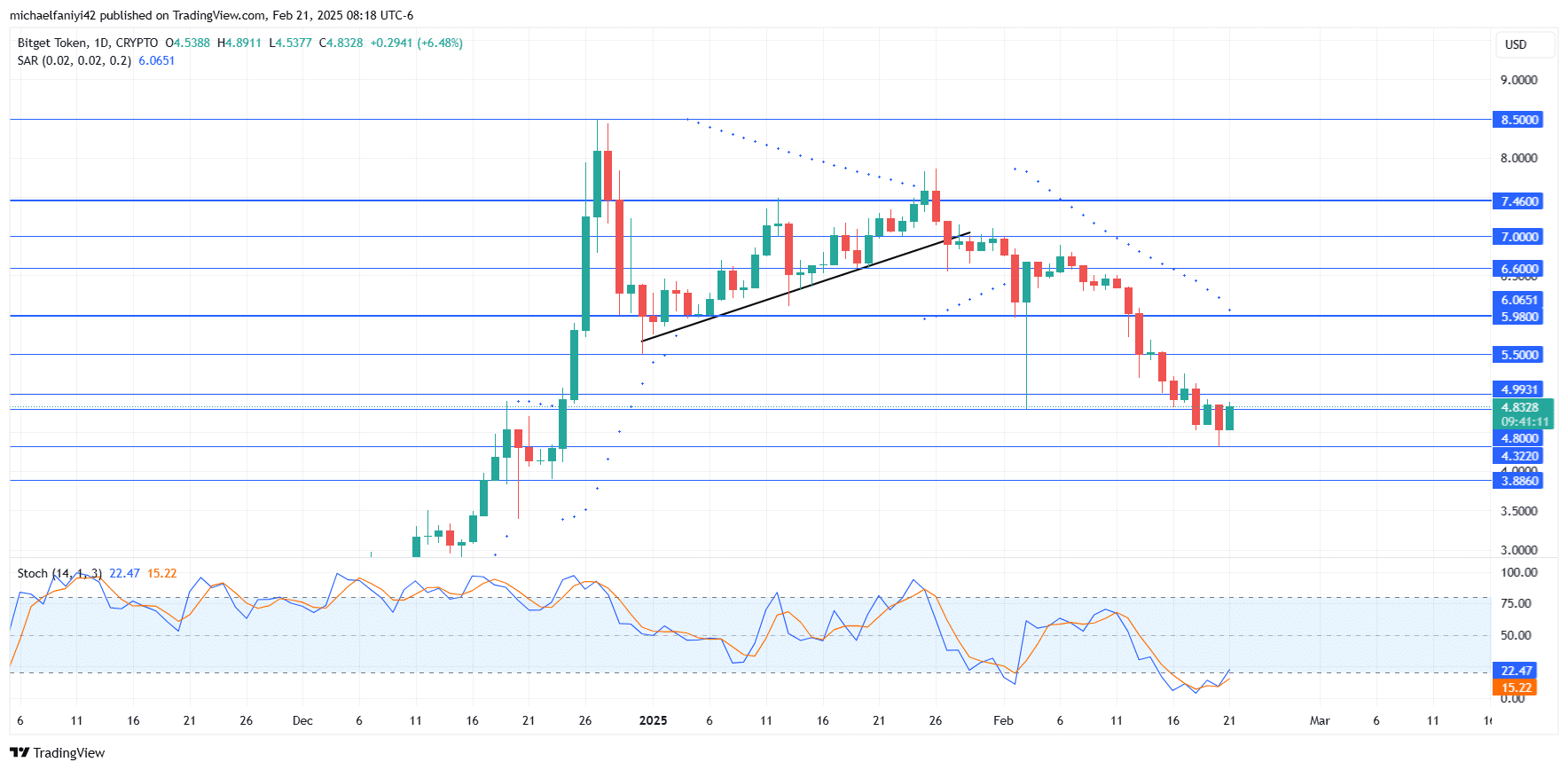1568x770 pixels.
Task: Click the 7.4600 horizontal line price label
Action: (x=1519, y=201)
